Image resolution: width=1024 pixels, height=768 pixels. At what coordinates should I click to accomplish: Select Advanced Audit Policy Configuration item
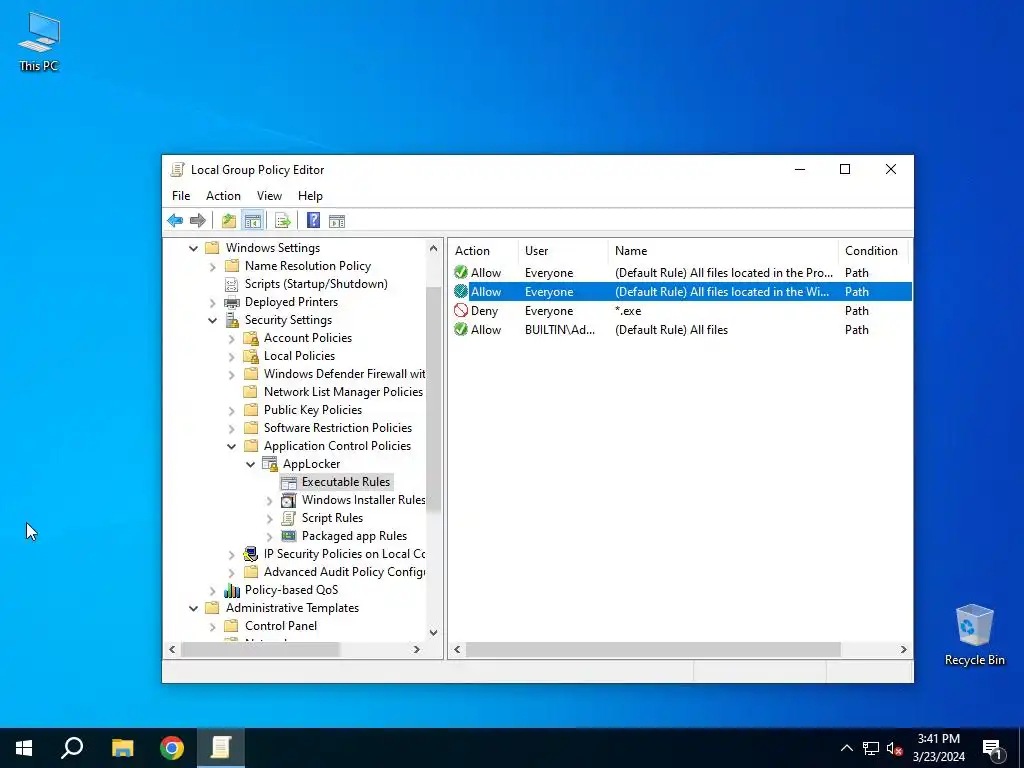(x=344, y=571)
